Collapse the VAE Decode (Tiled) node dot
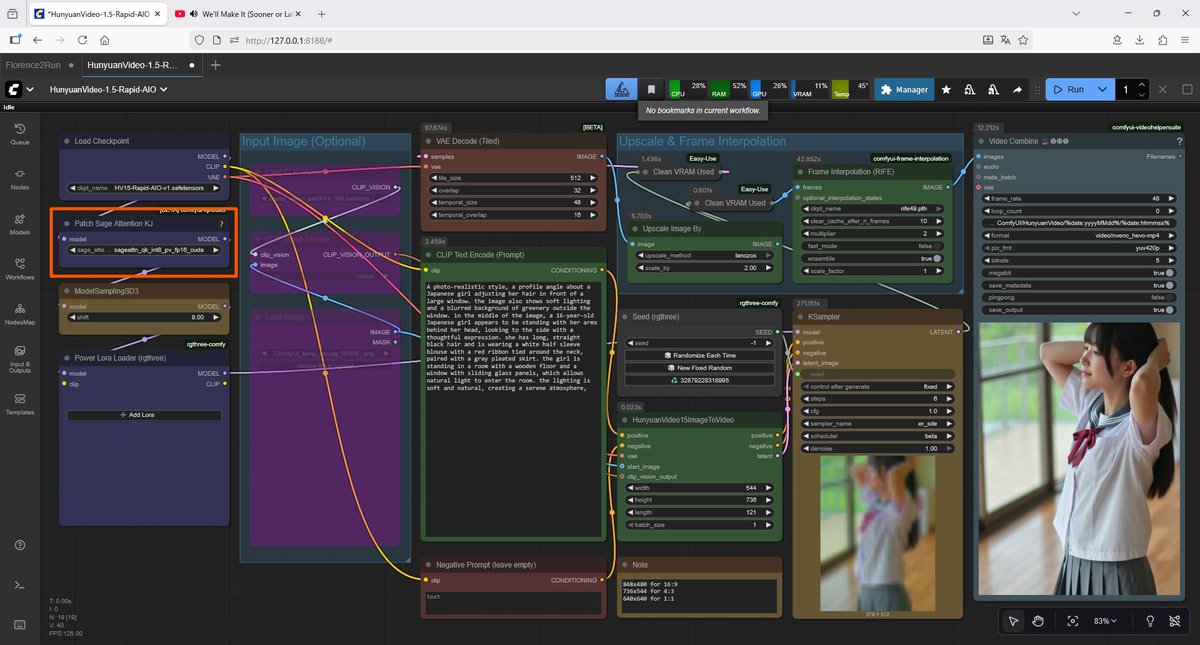1200x645 pixels. click(428, 141)
